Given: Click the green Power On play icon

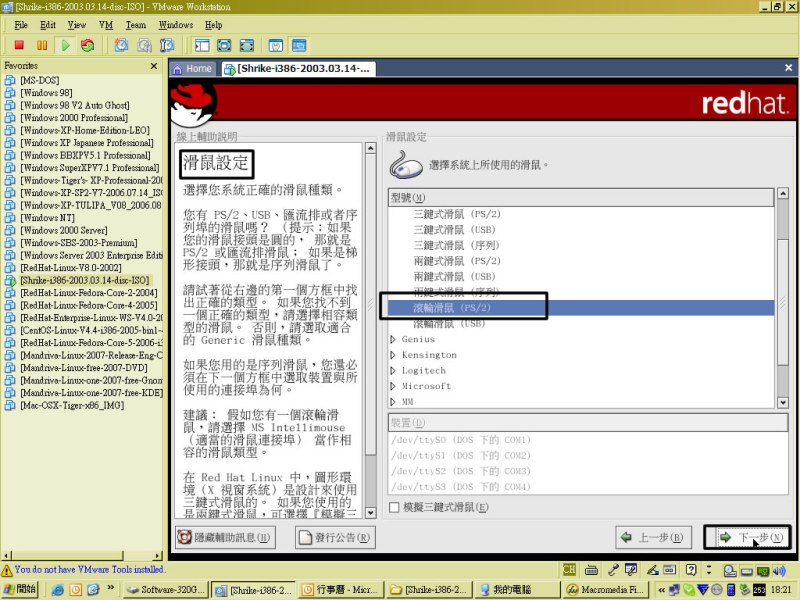Looking at the screenshot, I should click(x=65, y=45).
